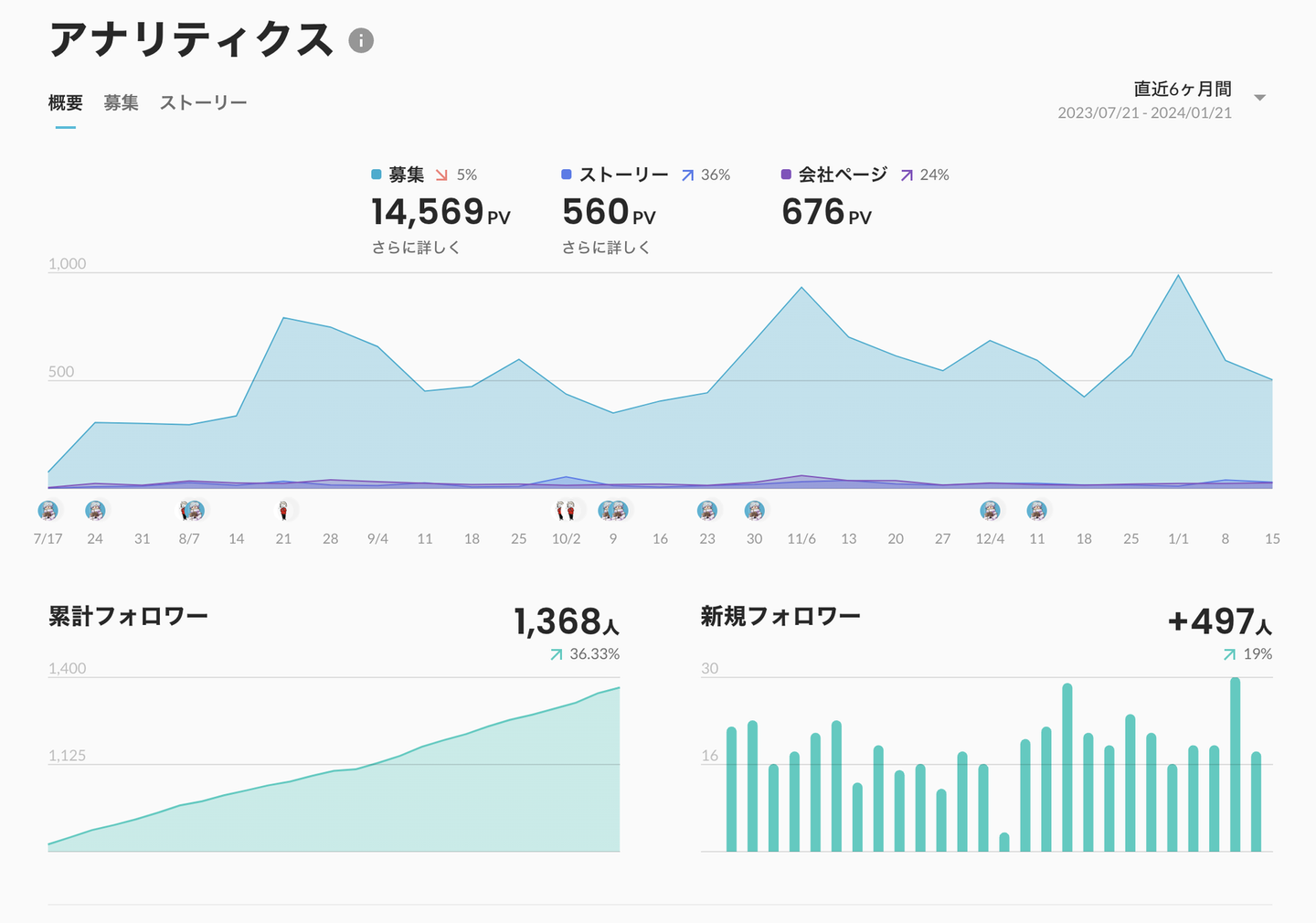Select the 概要 tab

click(65, 103)
